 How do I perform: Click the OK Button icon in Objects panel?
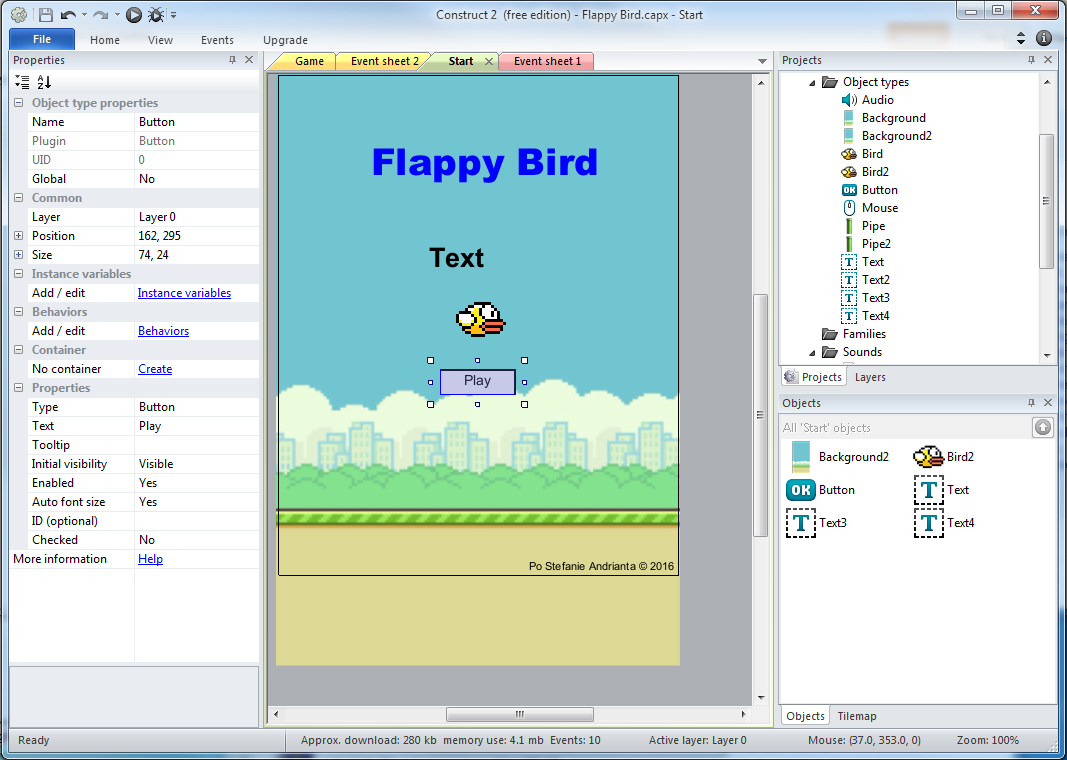(x=801, y=490)
